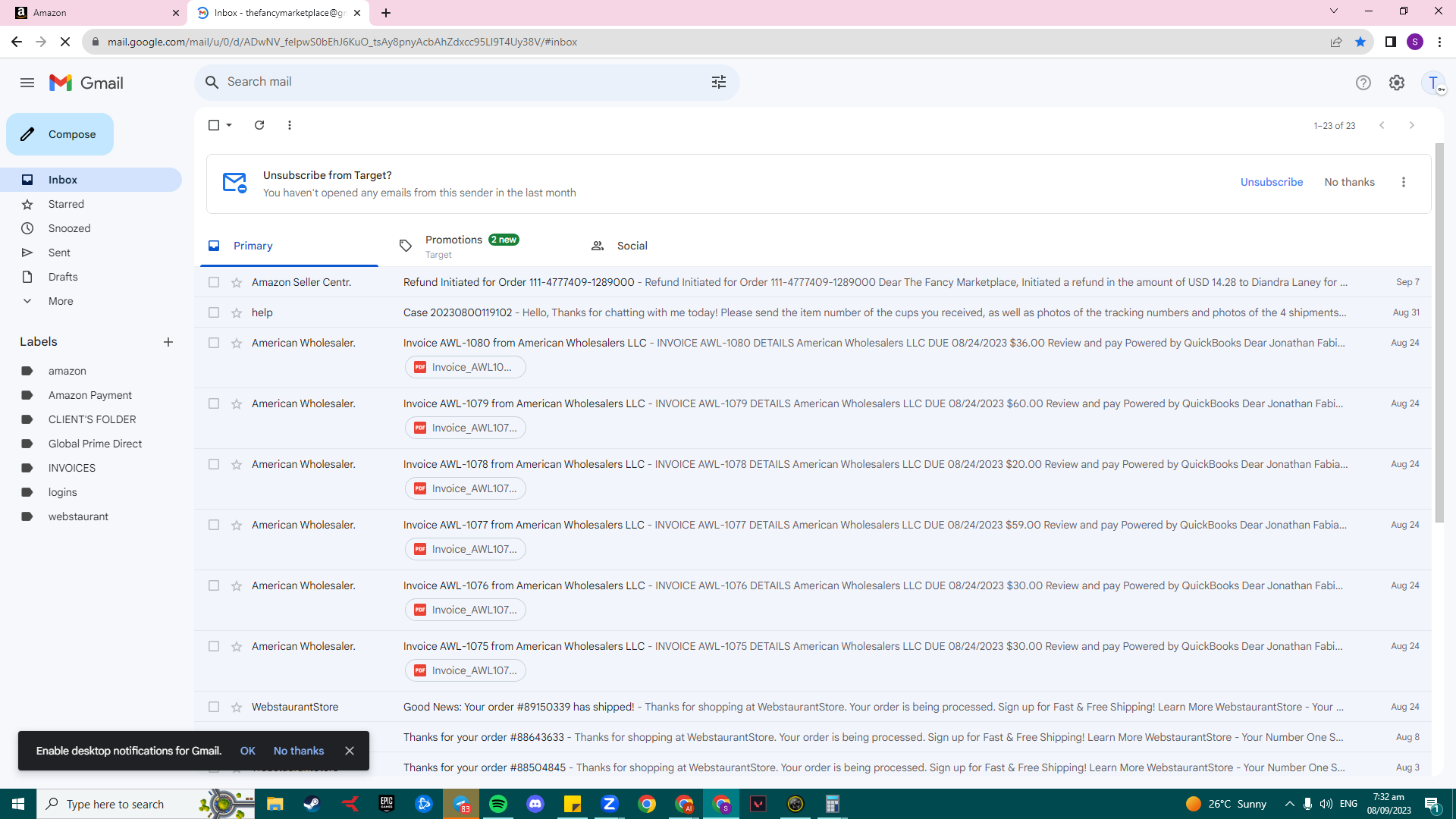Open Drafts folder in sidebar

91,277
